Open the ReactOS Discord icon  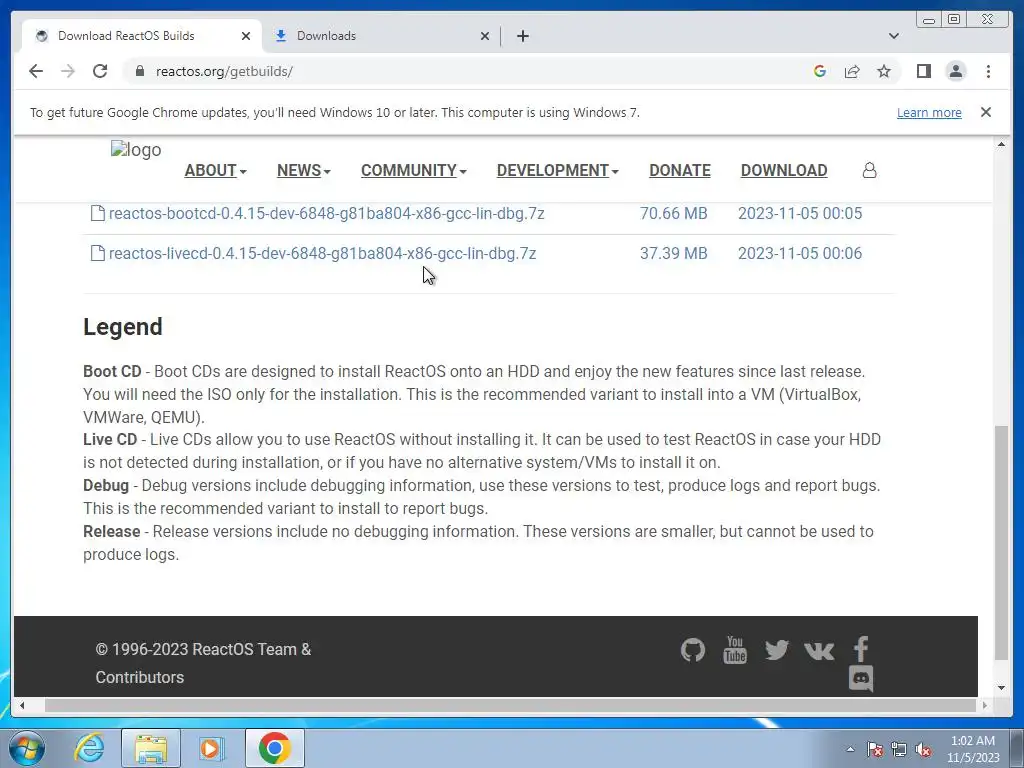[x=861, y=679]
